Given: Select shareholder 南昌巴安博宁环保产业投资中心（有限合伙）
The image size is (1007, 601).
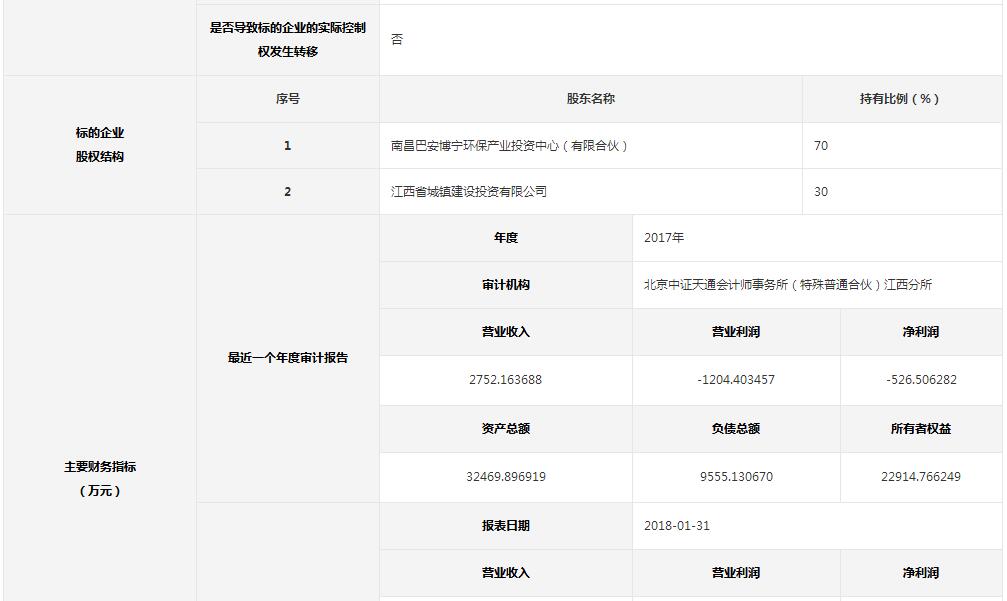Looking at the screenshot, I should (510, 146).
